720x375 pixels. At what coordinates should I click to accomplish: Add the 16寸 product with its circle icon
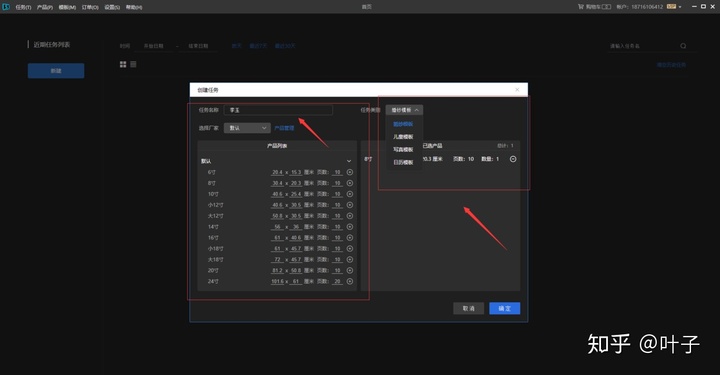[349, 238]
